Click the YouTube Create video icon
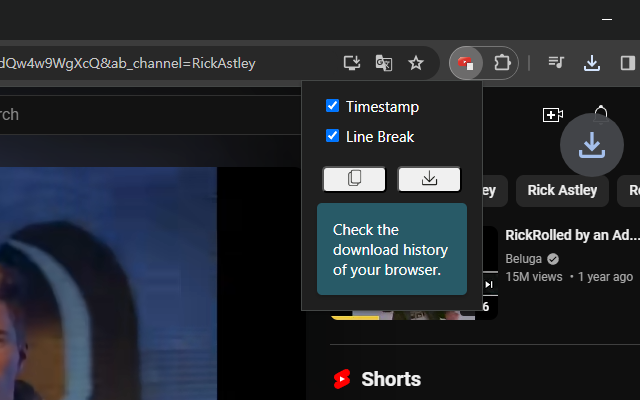The height and width of the screenshot is (400, 640). click(x=553, y=115)
